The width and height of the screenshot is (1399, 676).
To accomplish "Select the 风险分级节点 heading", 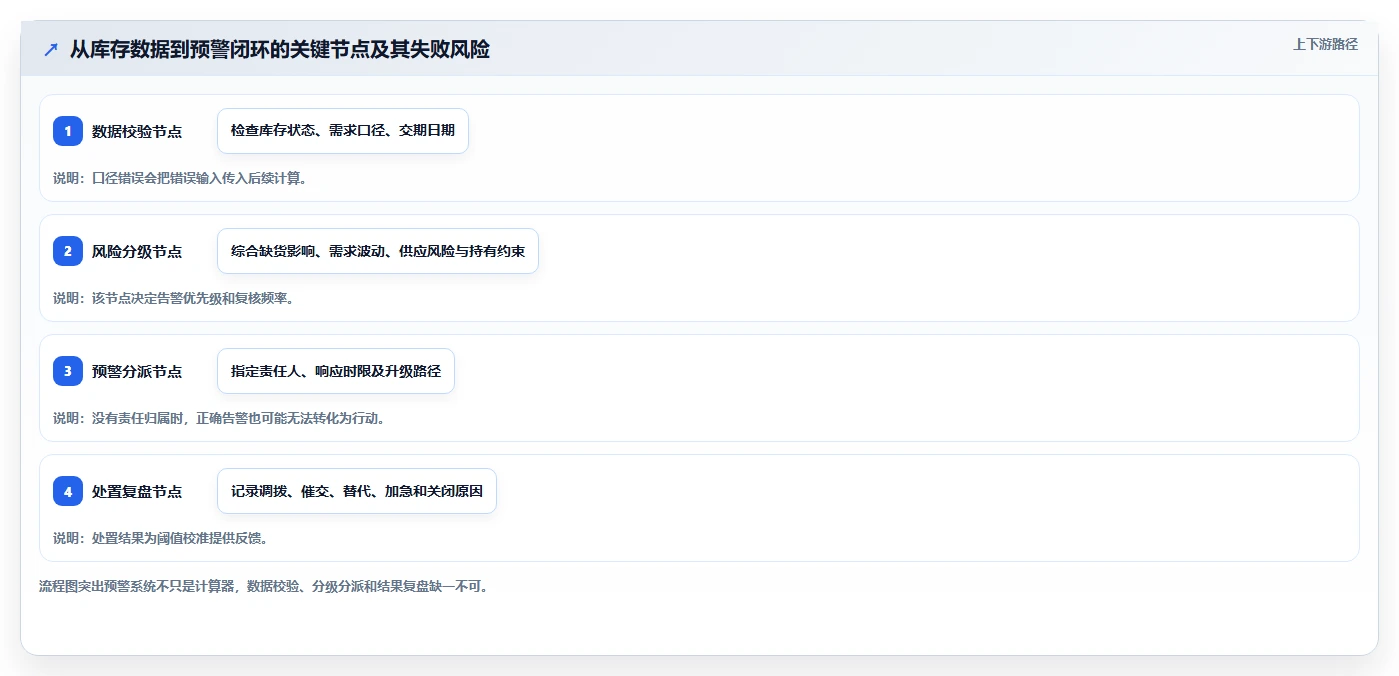I will point(137,251).
